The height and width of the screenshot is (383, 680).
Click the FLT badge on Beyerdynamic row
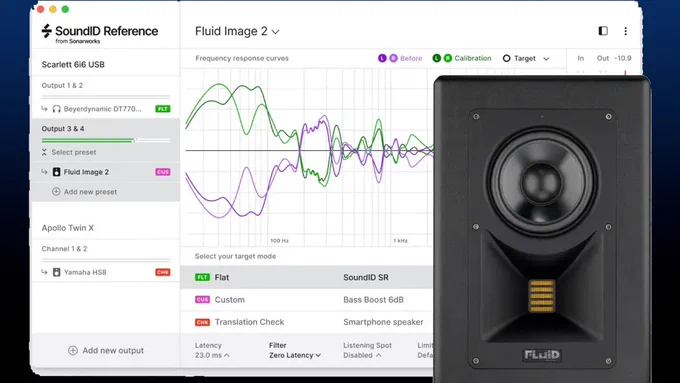coord(163,109)
